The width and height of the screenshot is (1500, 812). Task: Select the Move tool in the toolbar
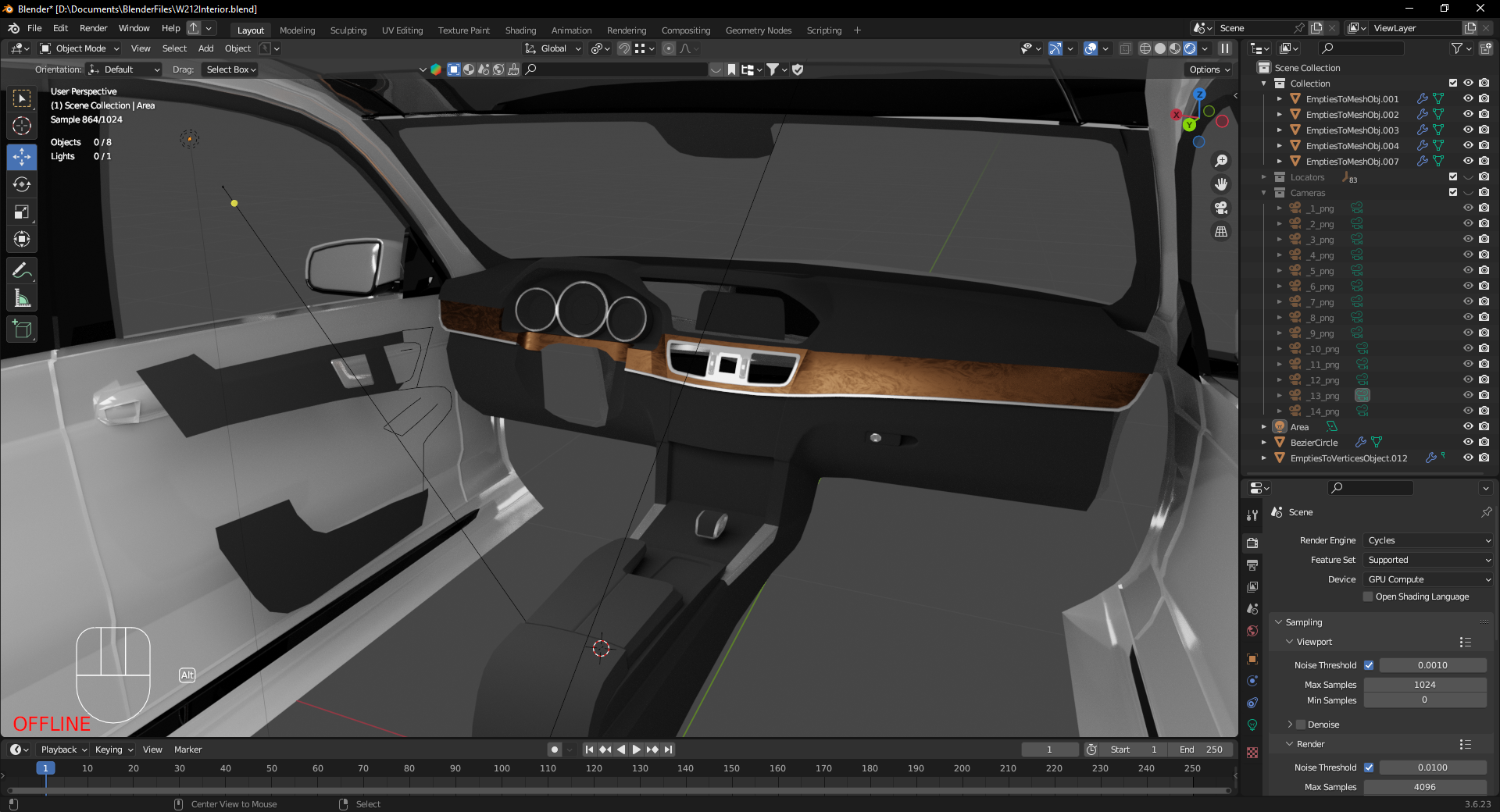tap(22, 156)
